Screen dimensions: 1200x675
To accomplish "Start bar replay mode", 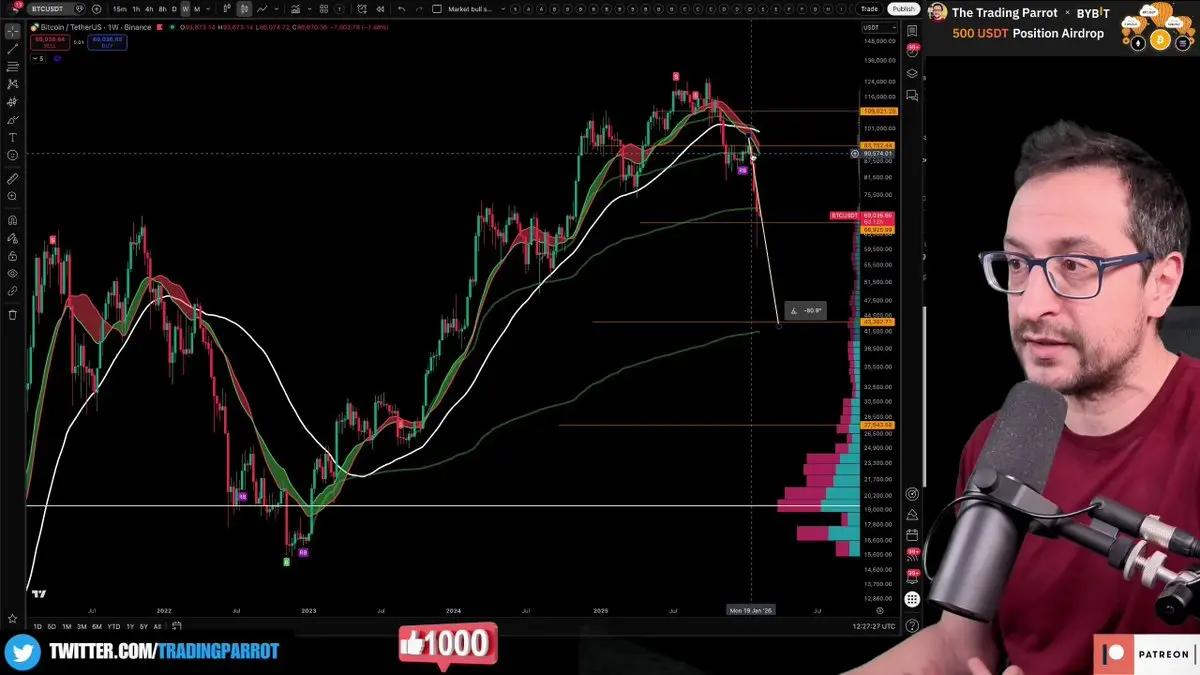I will pyautogui.click(x=380, y=9).
